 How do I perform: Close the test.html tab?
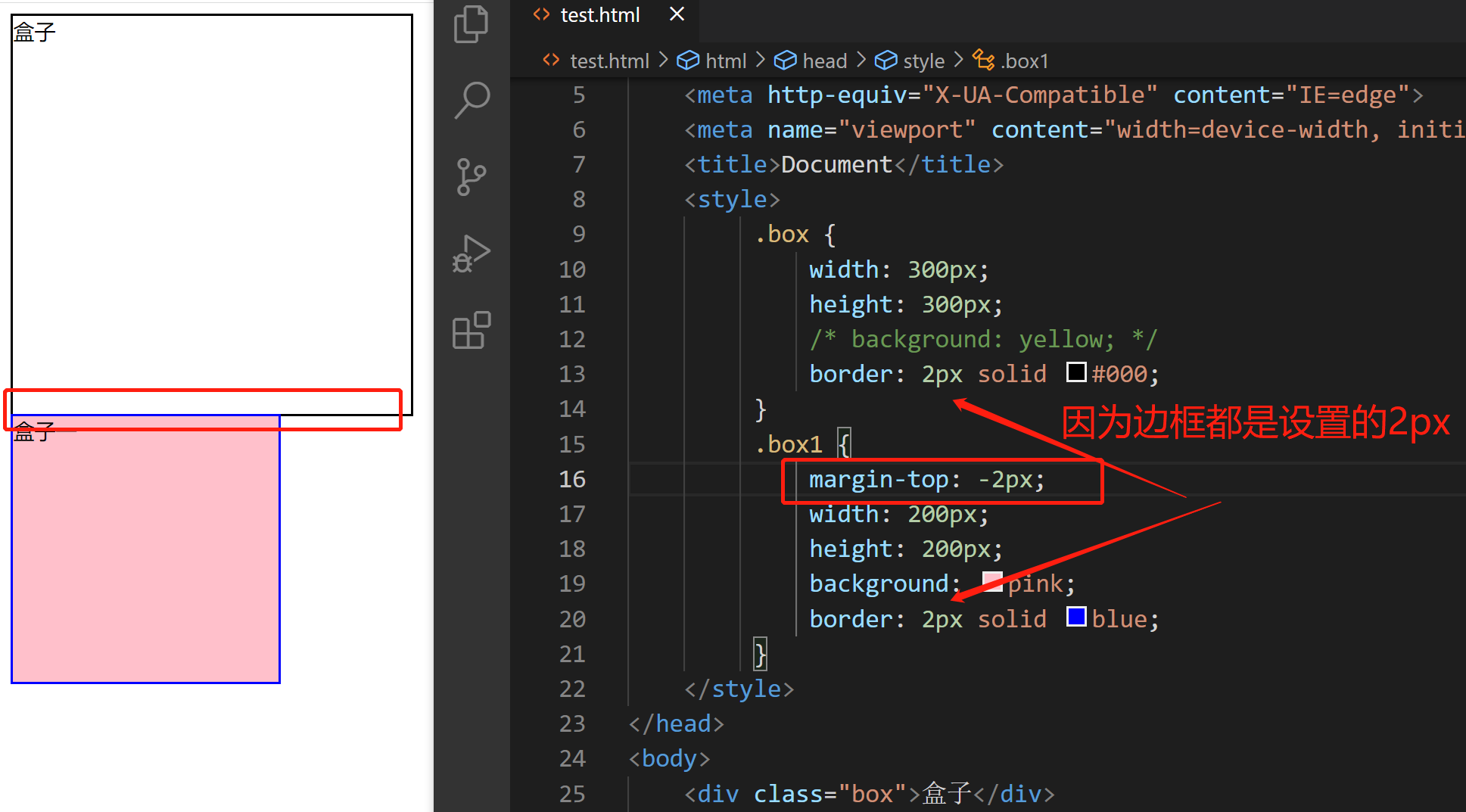(676, 14)
